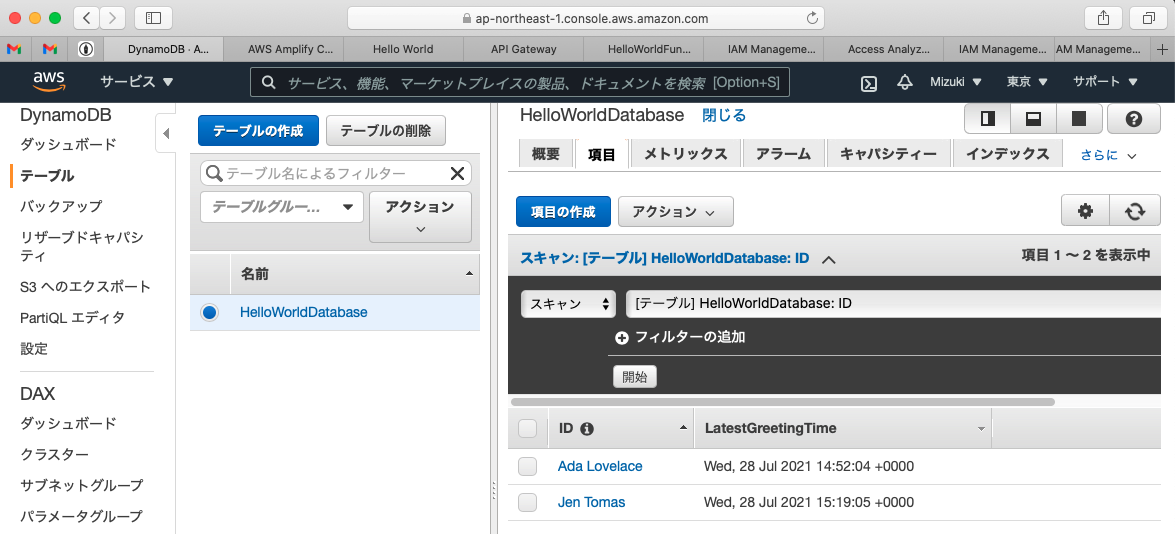Screen dimensions: 1175x534
Task: Launch AWS CloudShell icon
Action: pos(869,83)
